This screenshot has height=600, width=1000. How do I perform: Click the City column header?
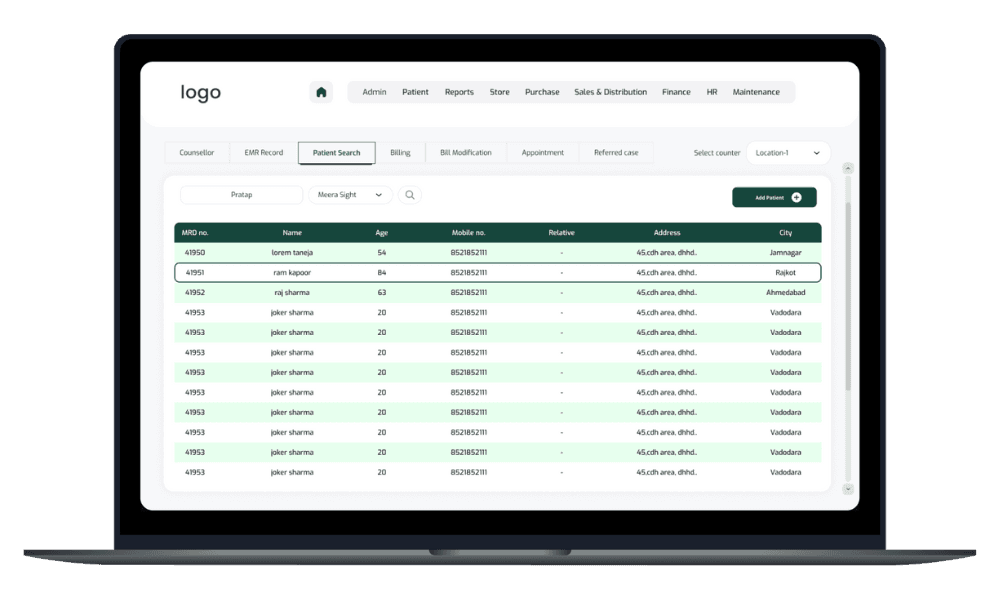(785, 233)
